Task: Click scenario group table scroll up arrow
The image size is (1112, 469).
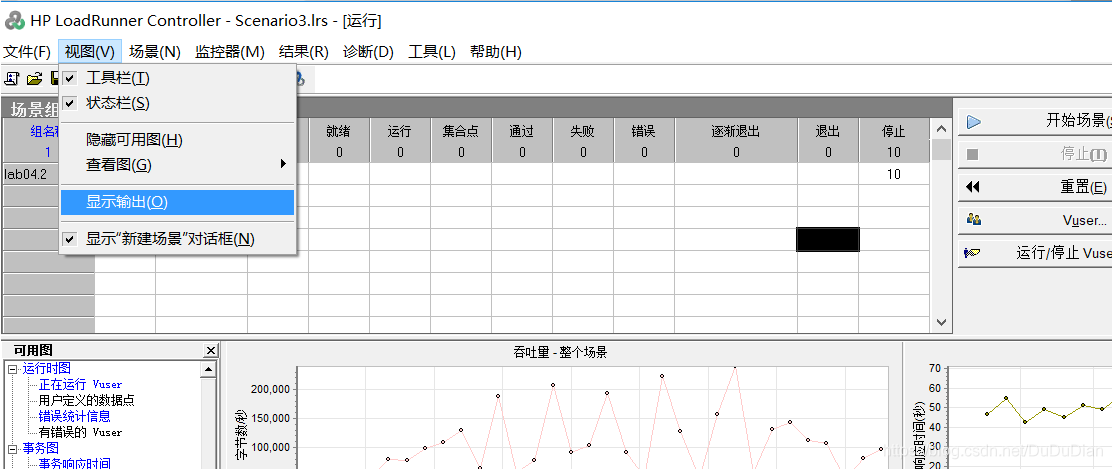Action: click(941, 129)
